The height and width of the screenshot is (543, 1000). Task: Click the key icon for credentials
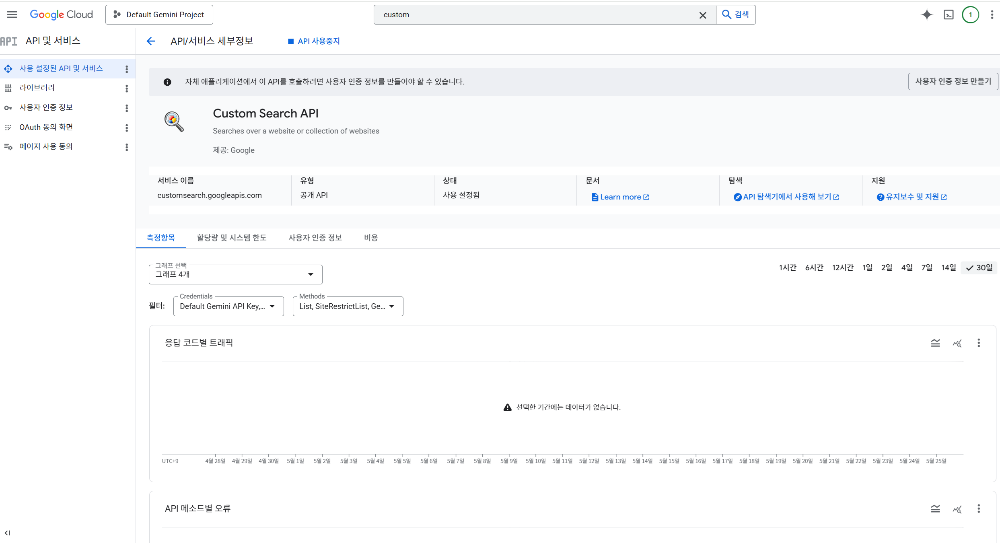[x=8, y=108]
